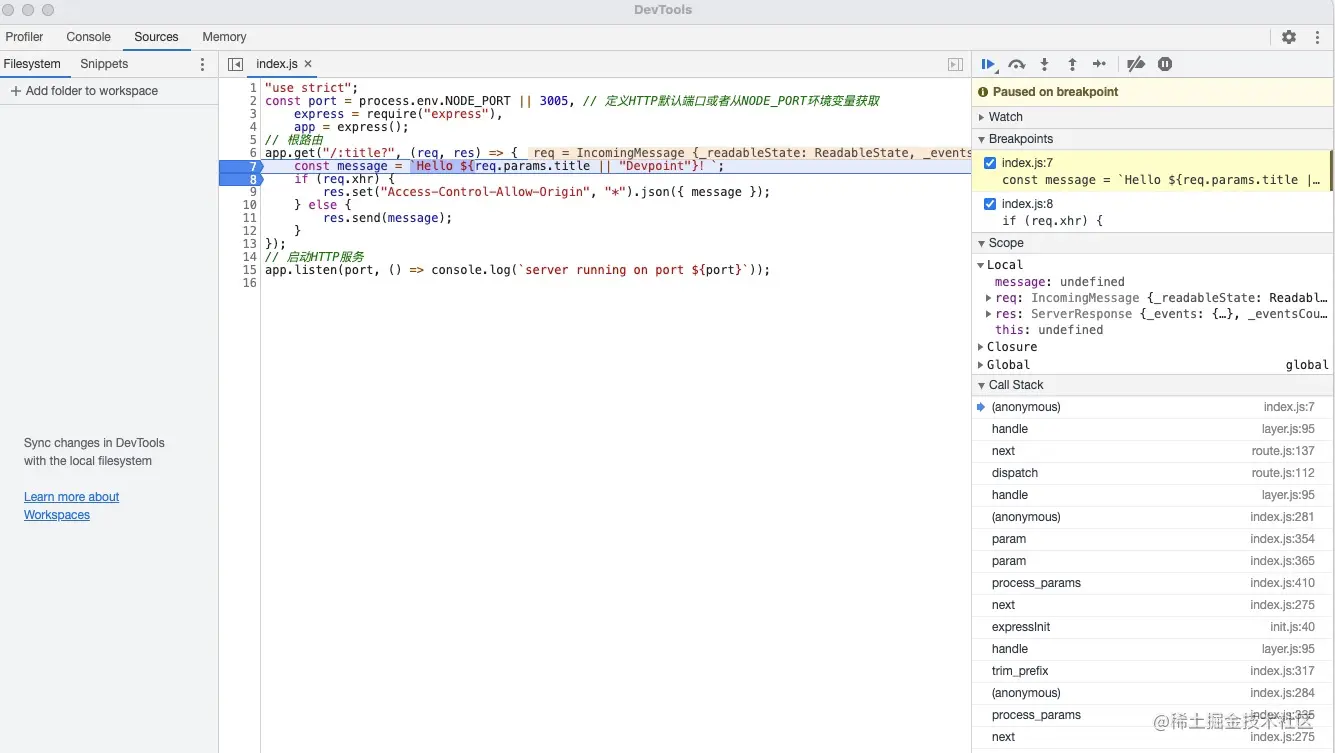Image resolution: width=1335 pixels, height=753 pixels.
Task: Switch to the Profiler tab
Action: click(x=25, y=37)
